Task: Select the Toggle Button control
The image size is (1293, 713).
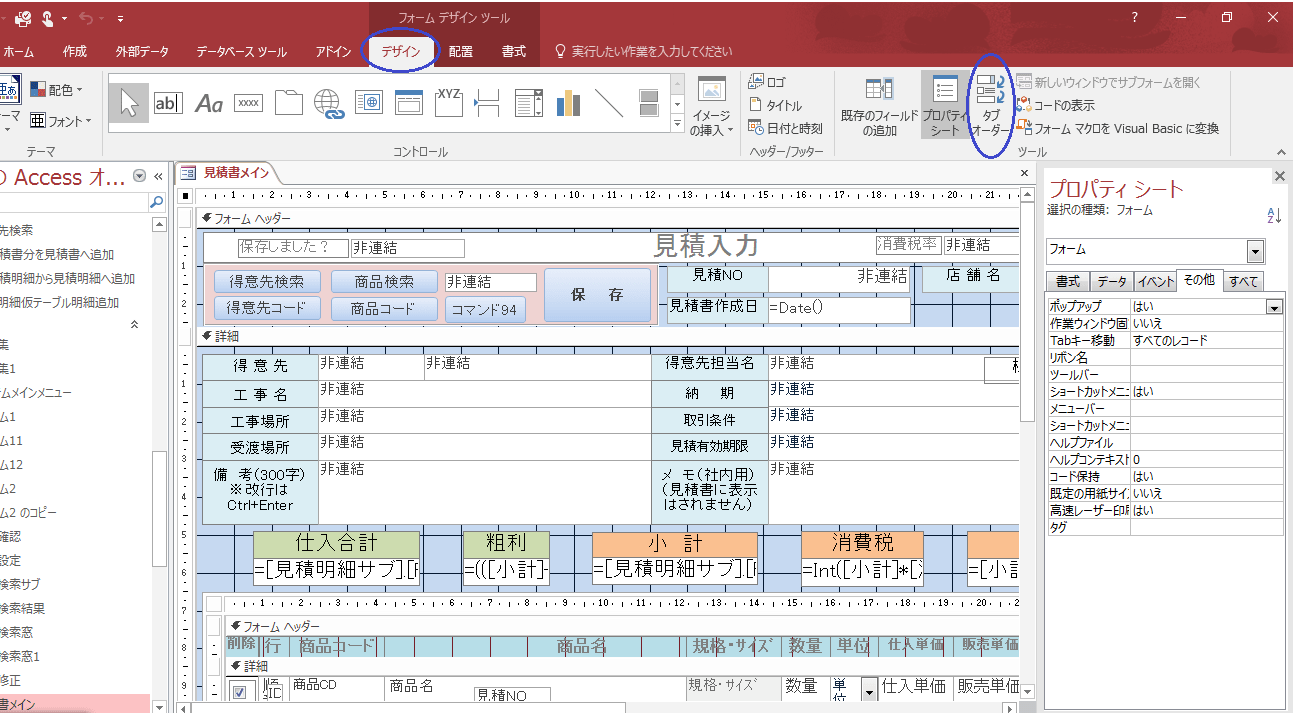Action: point(648,103)
